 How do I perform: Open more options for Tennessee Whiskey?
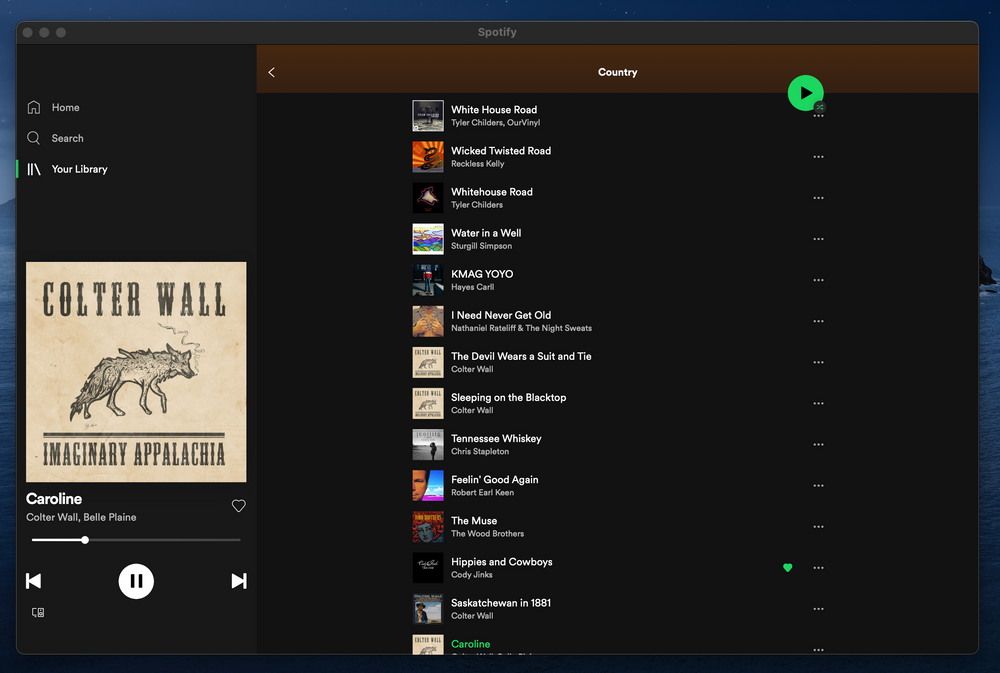pyautogui.click(x=818, y=445)
